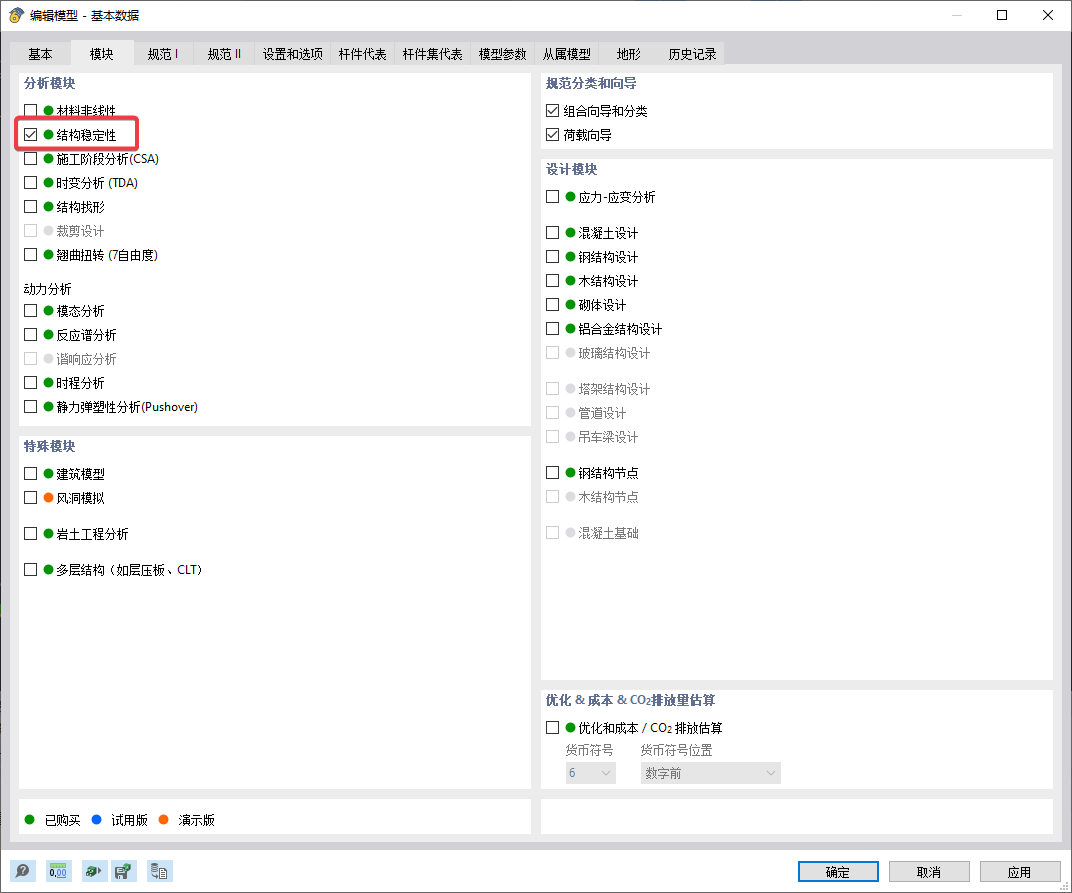The width and height of the screenshot is (1072, 893).
Task: Enable 施工阶段分析(CSA) checkbox
Action: click(x=30, y=159)
